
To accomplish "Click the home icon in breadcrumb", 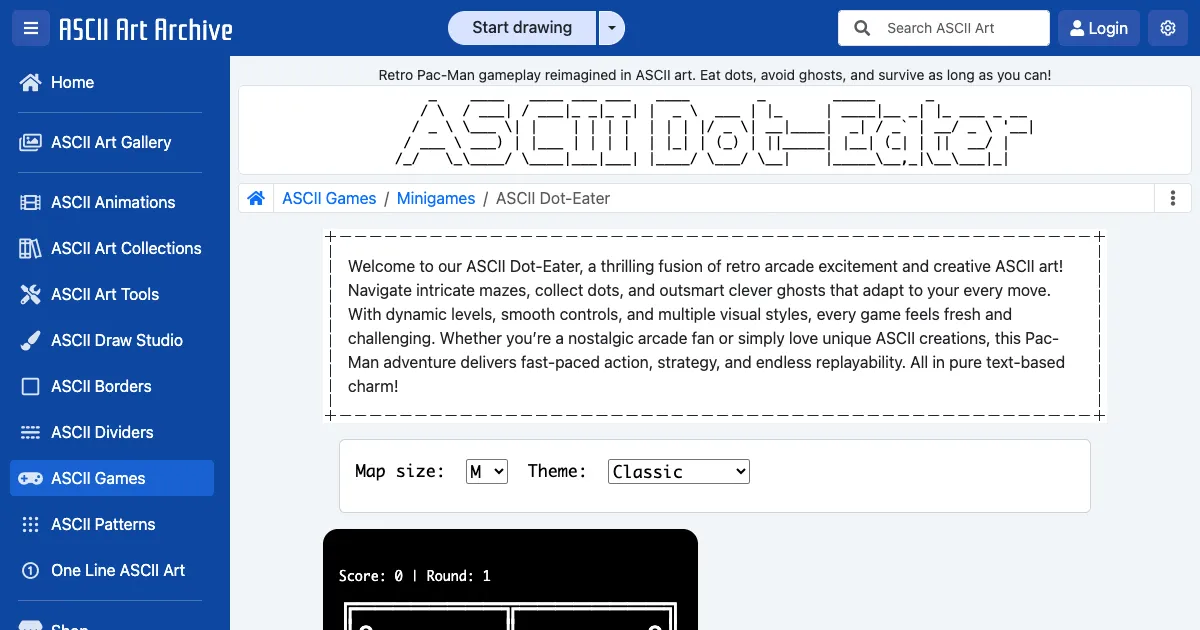I will pyautogui.click(x=256, y=198).
